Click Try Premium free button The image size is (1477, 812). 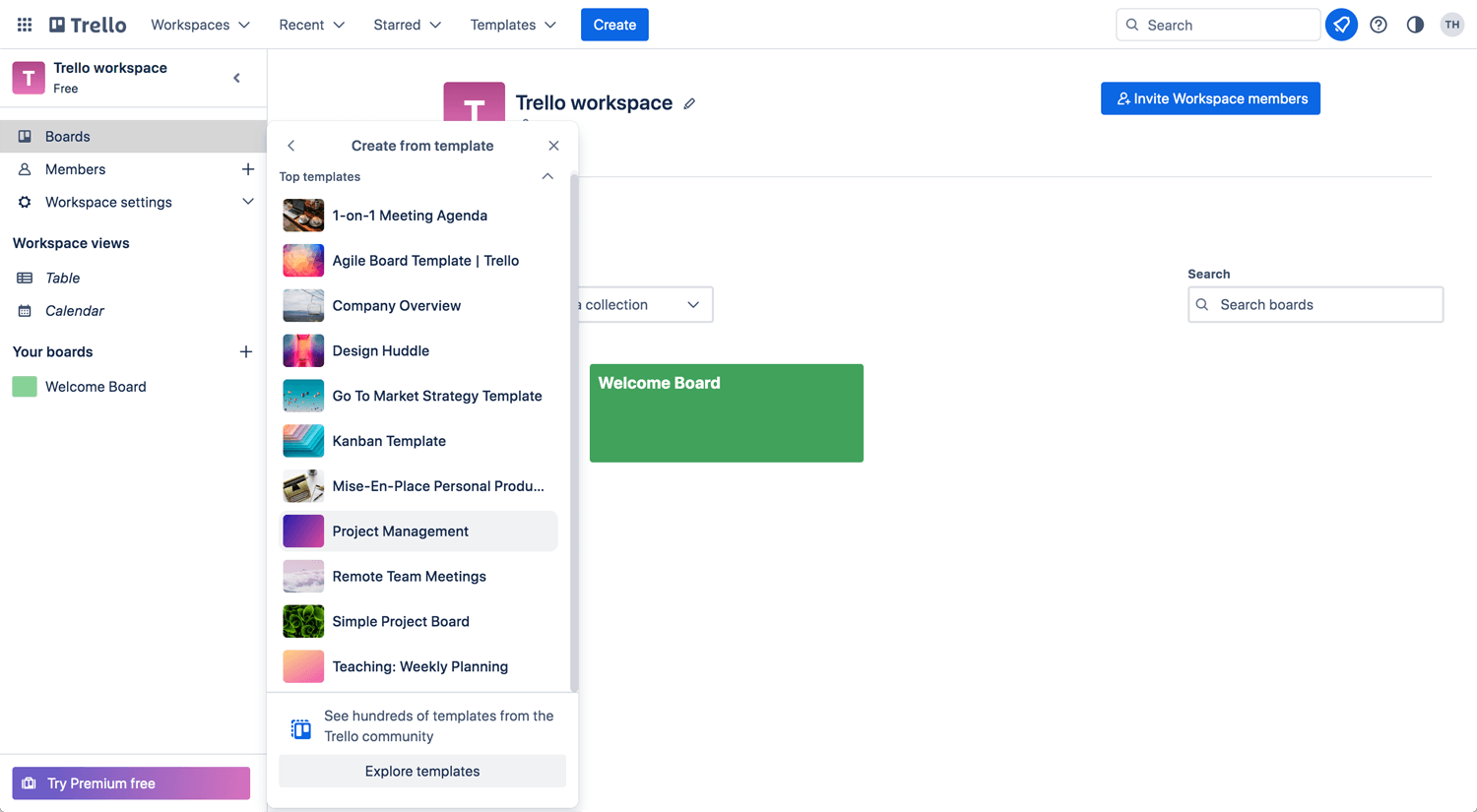[x=131, y=783]
